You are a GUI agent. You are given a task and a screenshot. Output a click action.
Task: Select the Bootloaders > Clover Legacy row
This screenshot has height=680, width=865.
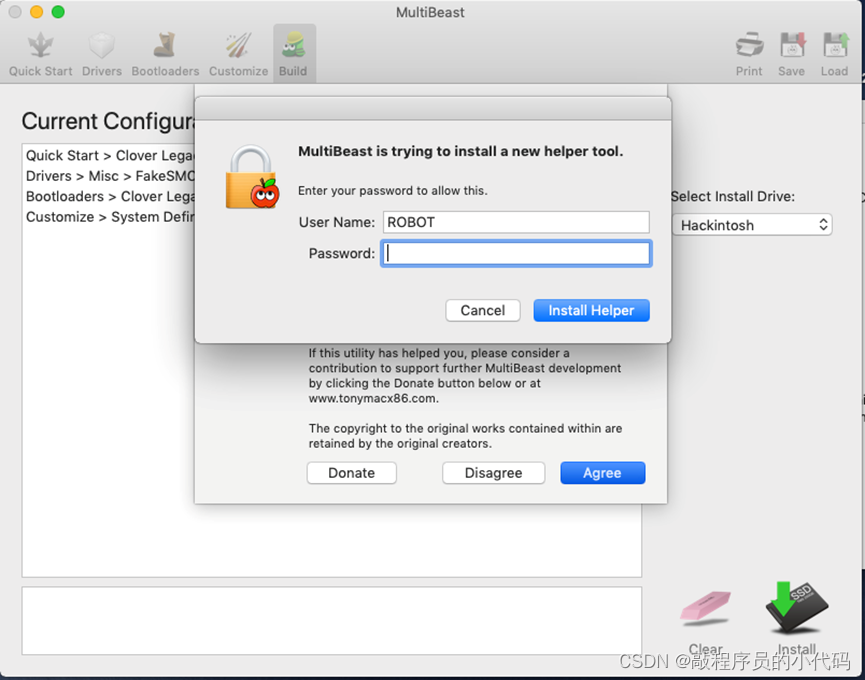point(110,196)
